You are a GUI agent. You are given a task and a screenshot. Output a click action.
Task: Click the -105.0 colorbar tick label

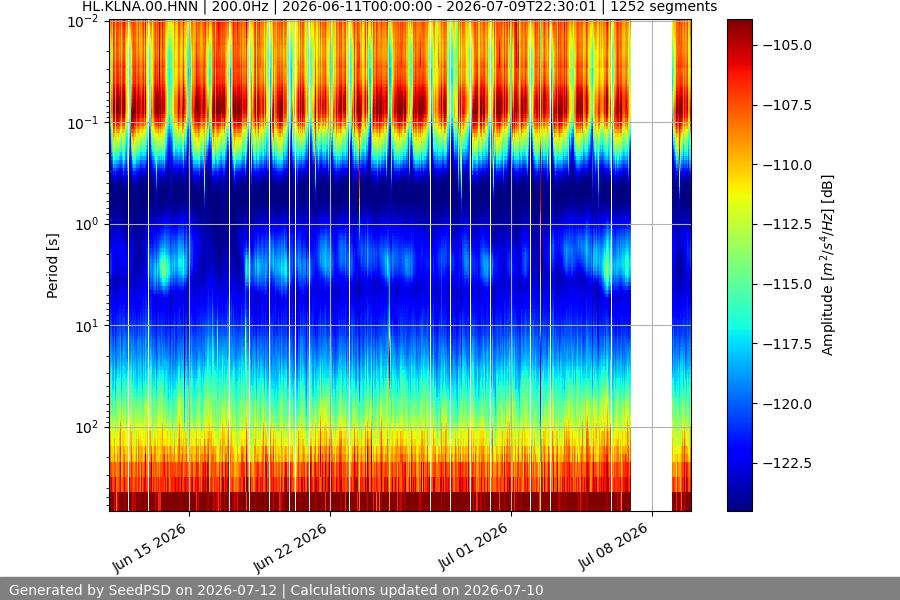point(788,45)
